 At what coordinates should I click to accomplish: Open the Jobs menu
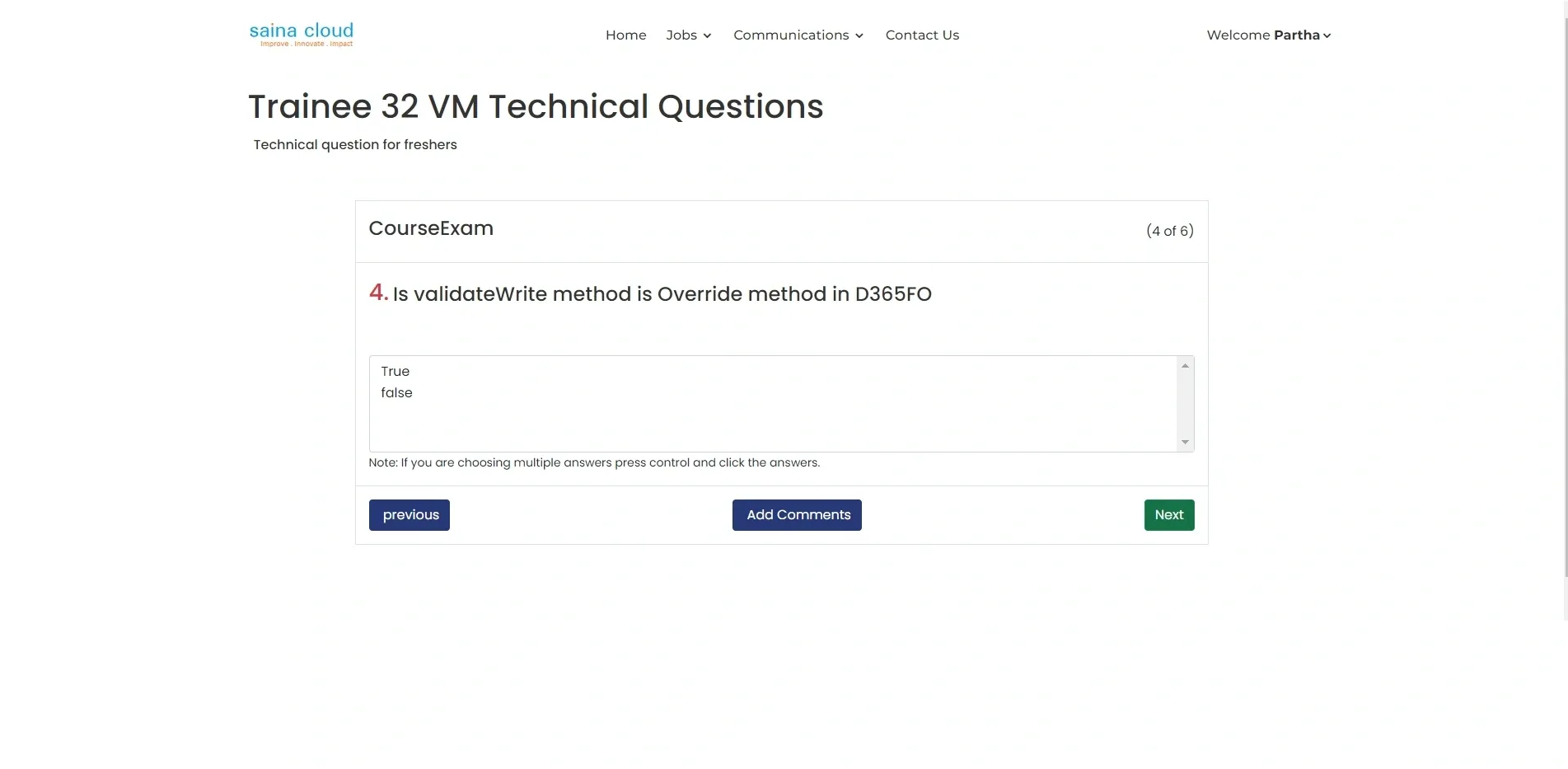coord(681,35)
